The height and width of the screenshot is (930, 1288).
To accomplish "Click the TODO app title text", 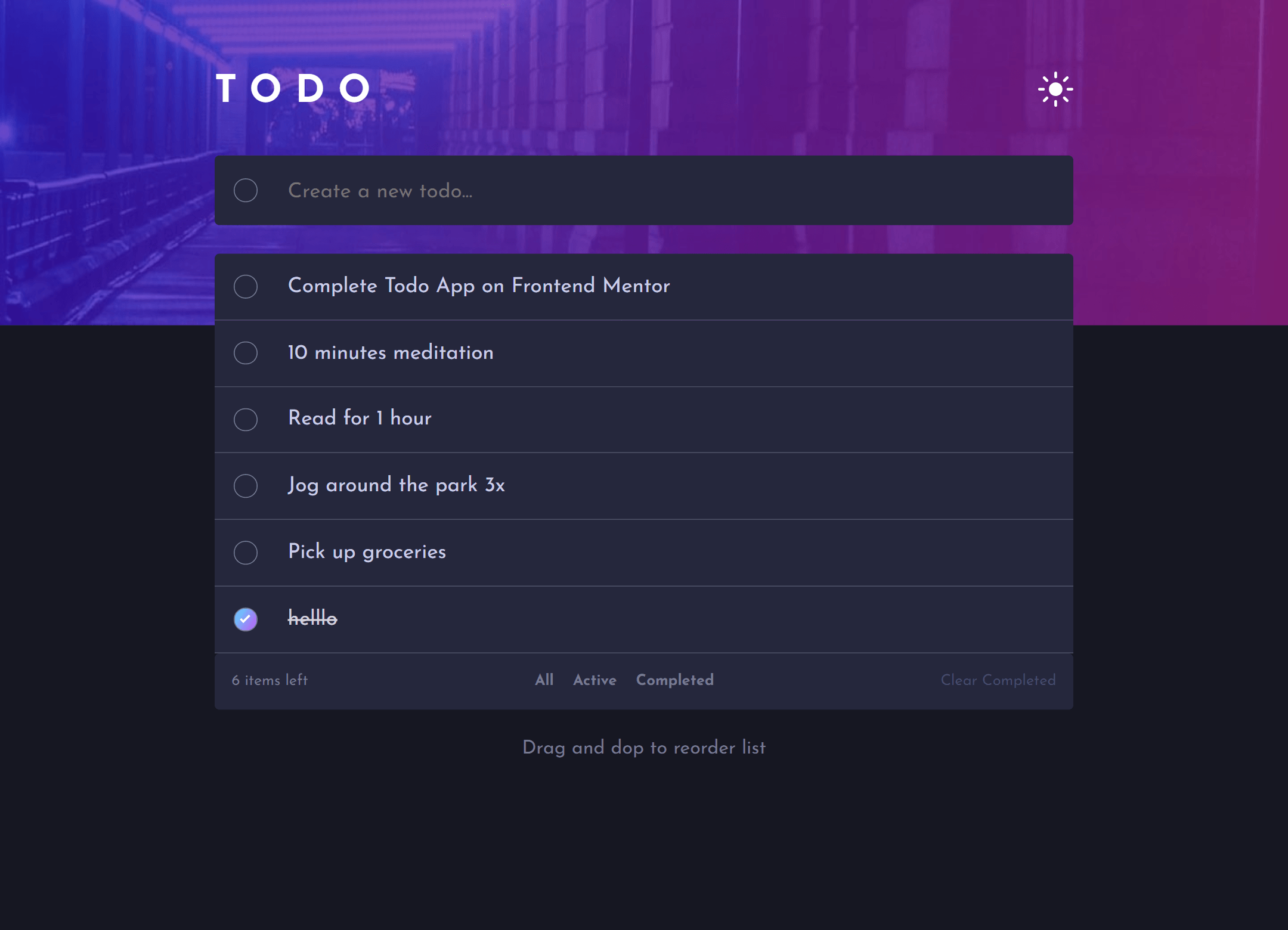I will pos(294,89).
